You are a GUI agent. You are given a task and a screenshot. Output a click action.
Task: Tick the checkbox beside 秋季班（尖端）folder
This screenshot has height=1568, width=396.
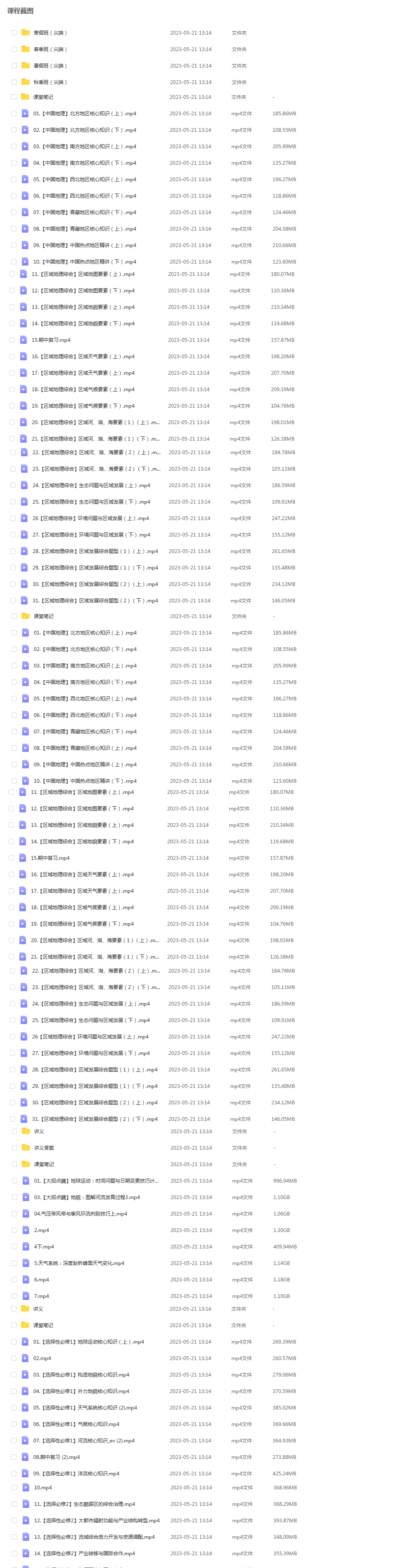coord(14,82)
